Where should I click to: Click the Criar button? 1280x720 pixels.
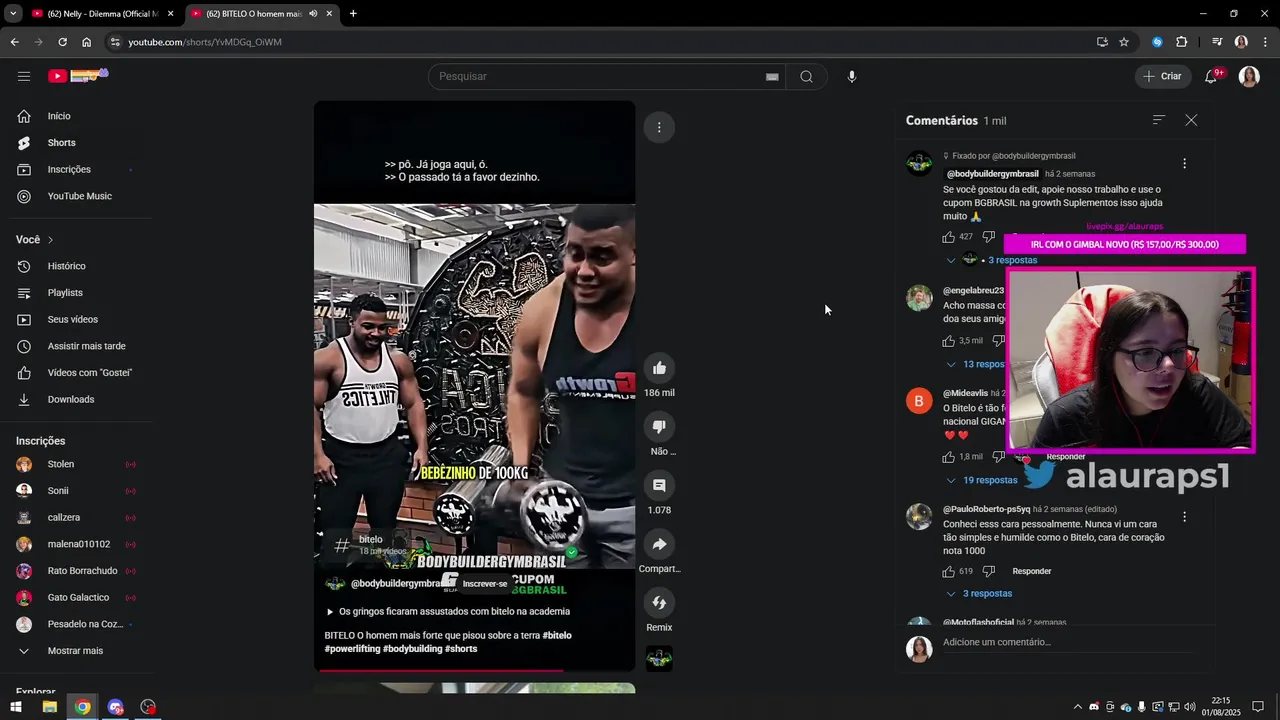(1162, 76)
